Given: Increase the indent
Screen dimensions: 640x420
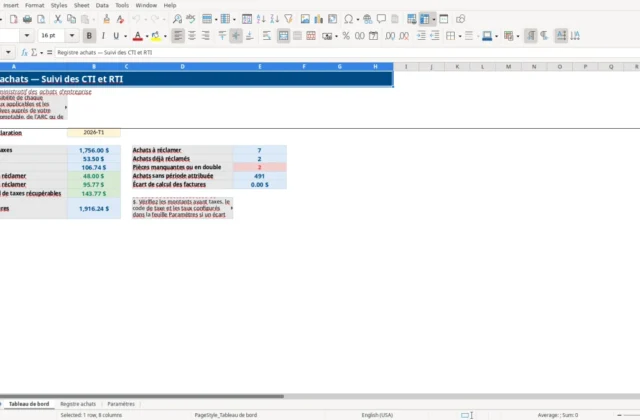Looking at the screenshot, I should click(x=421, y=36).
